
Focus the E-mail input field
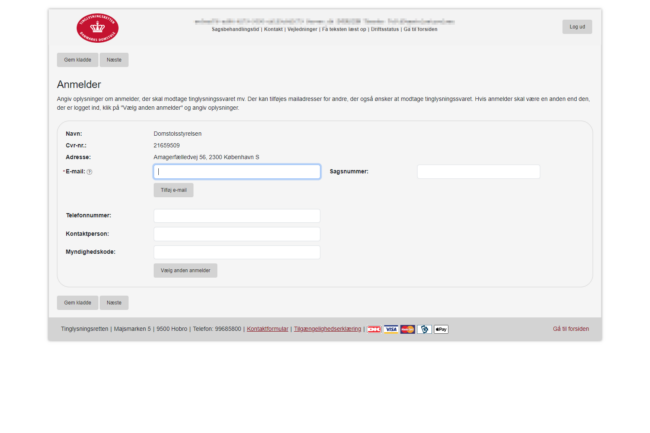click(x=237, y=172)
